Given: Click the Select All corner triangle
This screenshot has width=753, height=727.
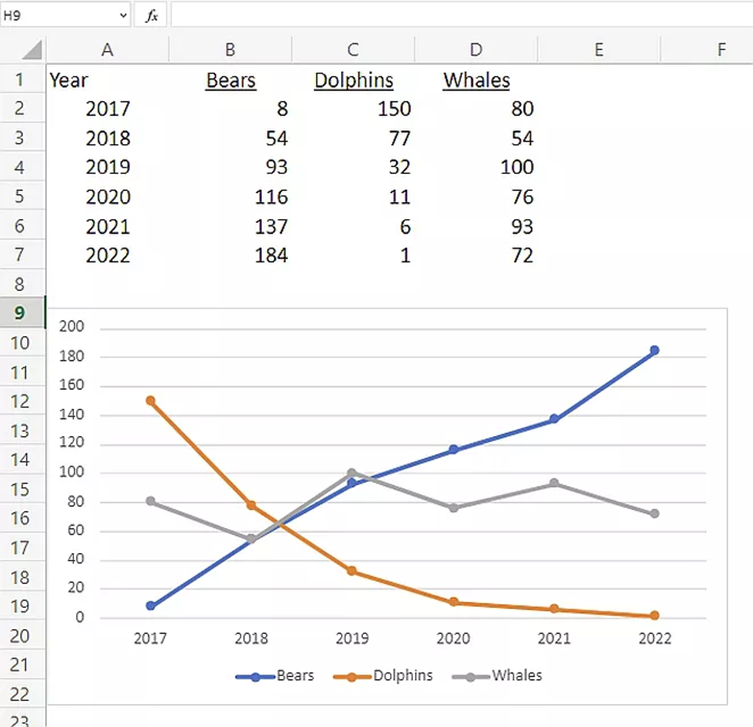Looking at the screenshot, I should (32, 49).
